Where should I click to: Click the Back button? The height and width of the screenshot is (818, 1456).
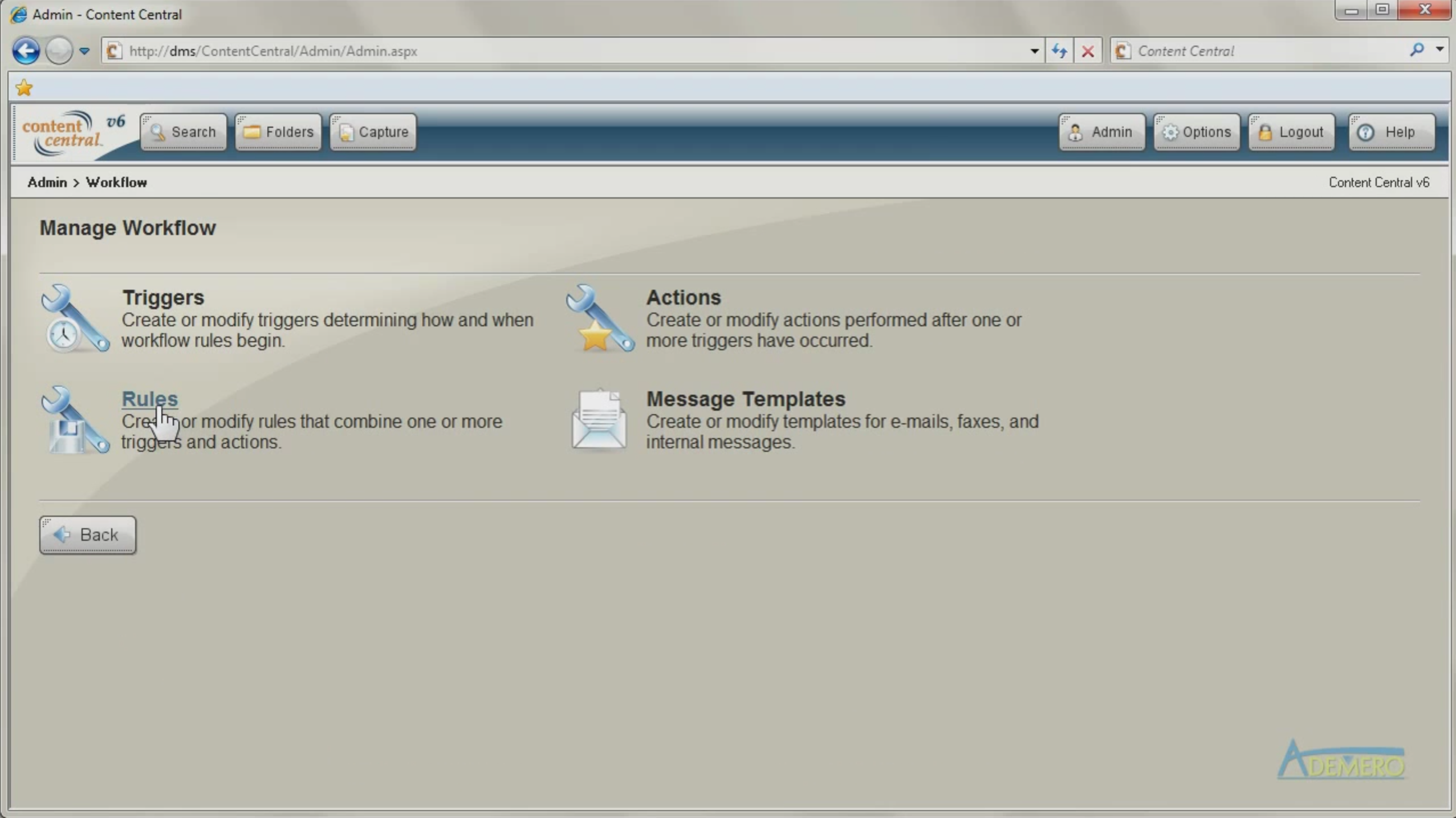[x=88, y=534]
